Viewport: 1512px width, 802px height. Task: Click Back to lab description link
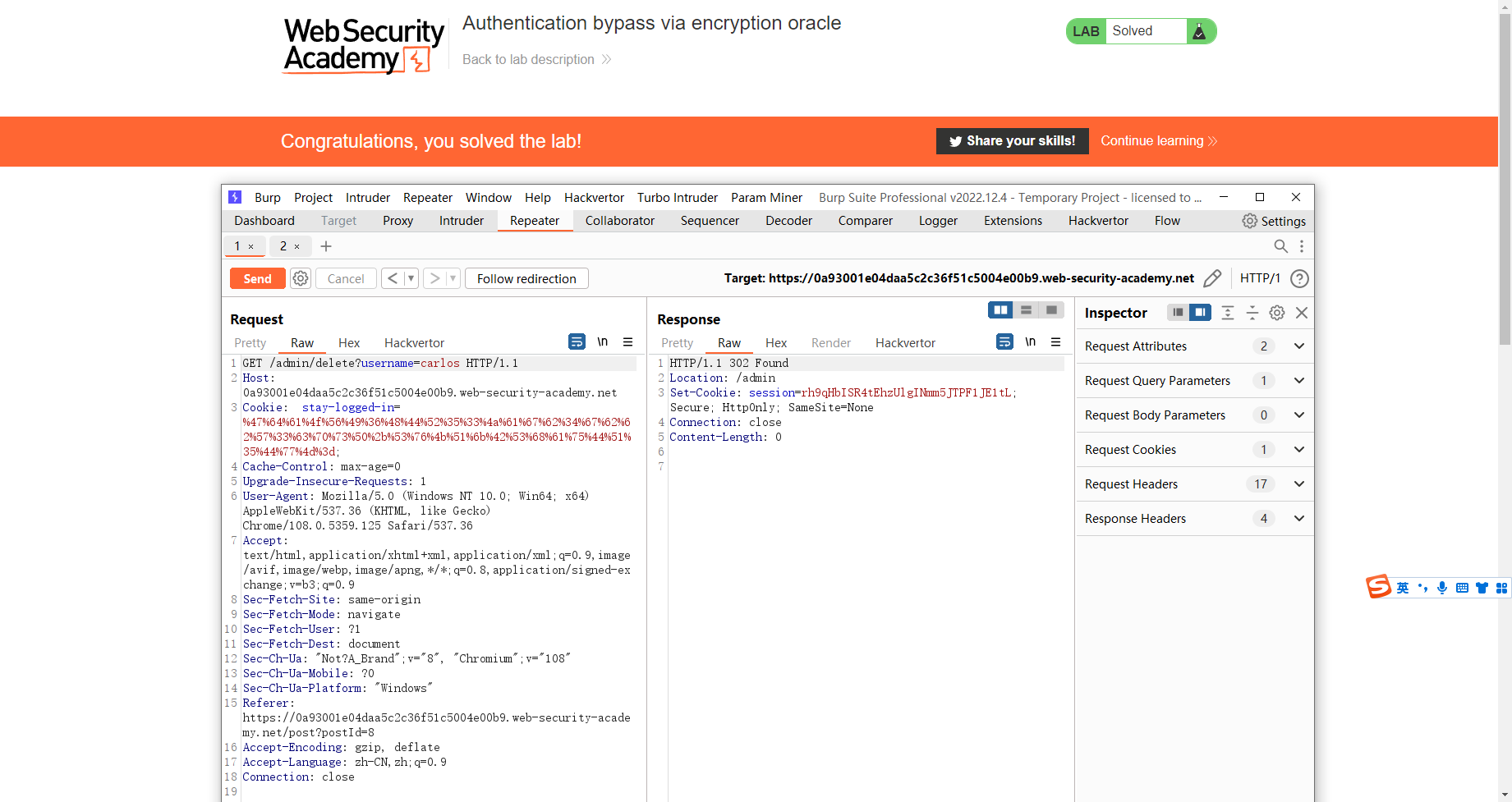tap(536, 59)
